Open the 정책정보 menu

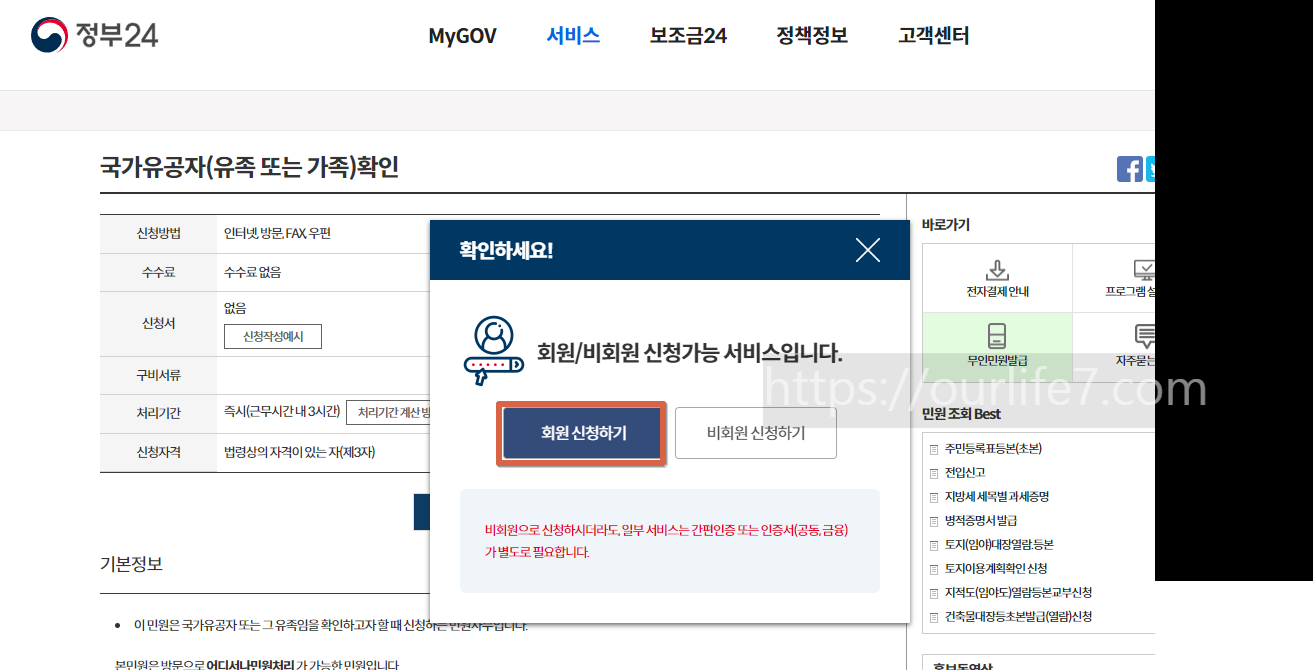click(x=811, y=35)
